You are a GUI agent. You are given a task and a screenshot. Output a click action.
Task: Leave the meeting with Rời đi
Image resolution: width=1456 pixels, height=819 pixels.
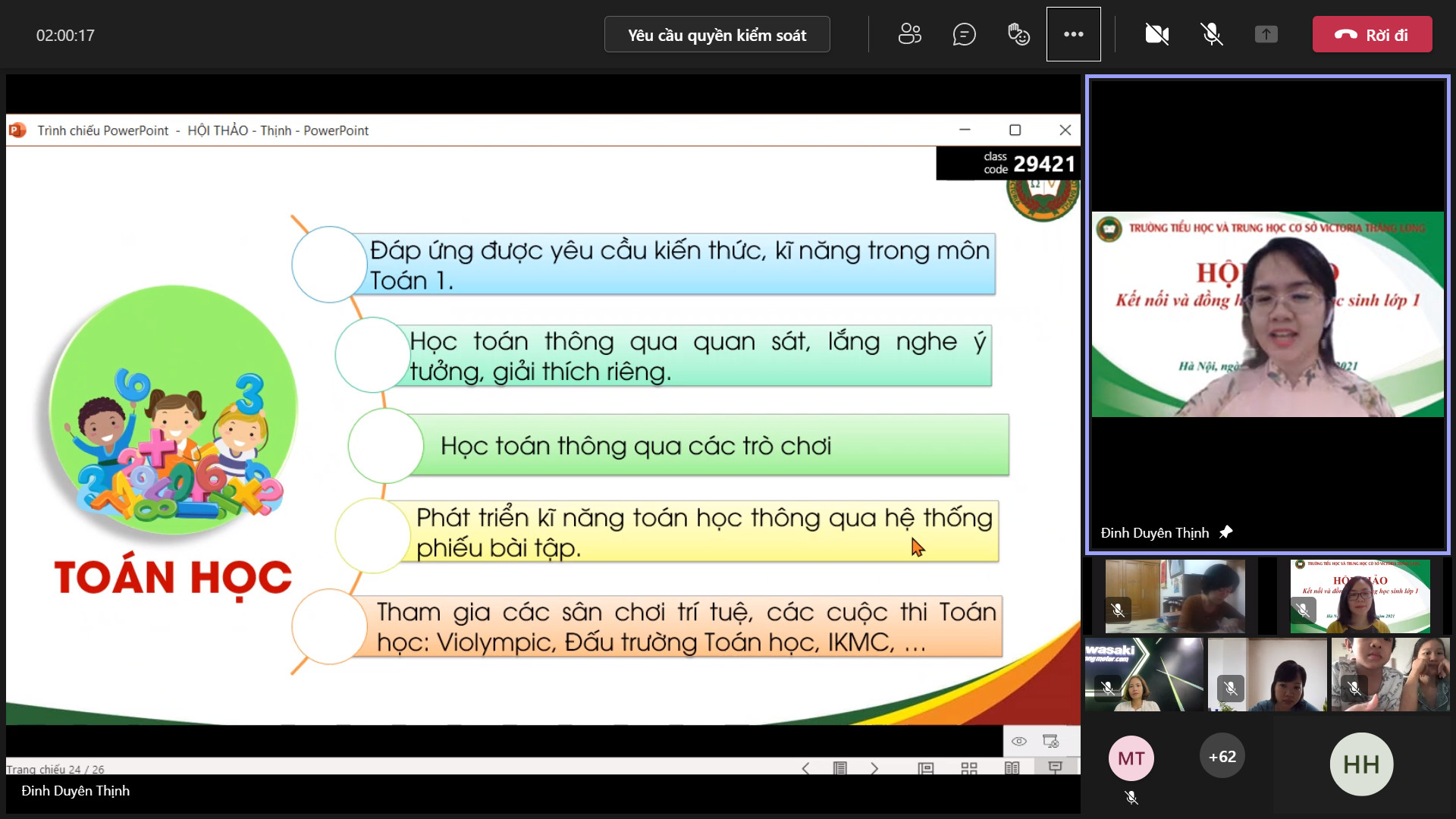[x=1372, y=35]
